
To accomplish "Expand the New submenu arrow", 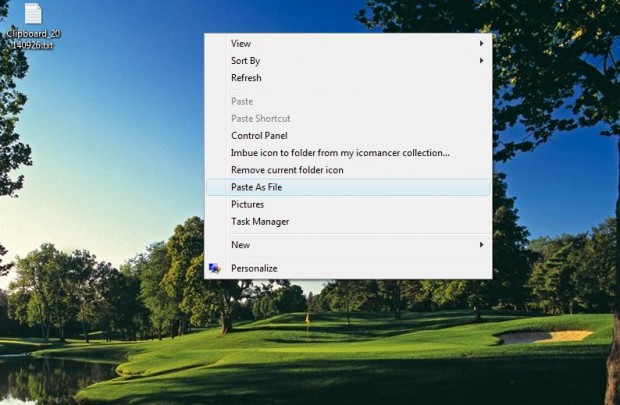I will coord(481,245).
